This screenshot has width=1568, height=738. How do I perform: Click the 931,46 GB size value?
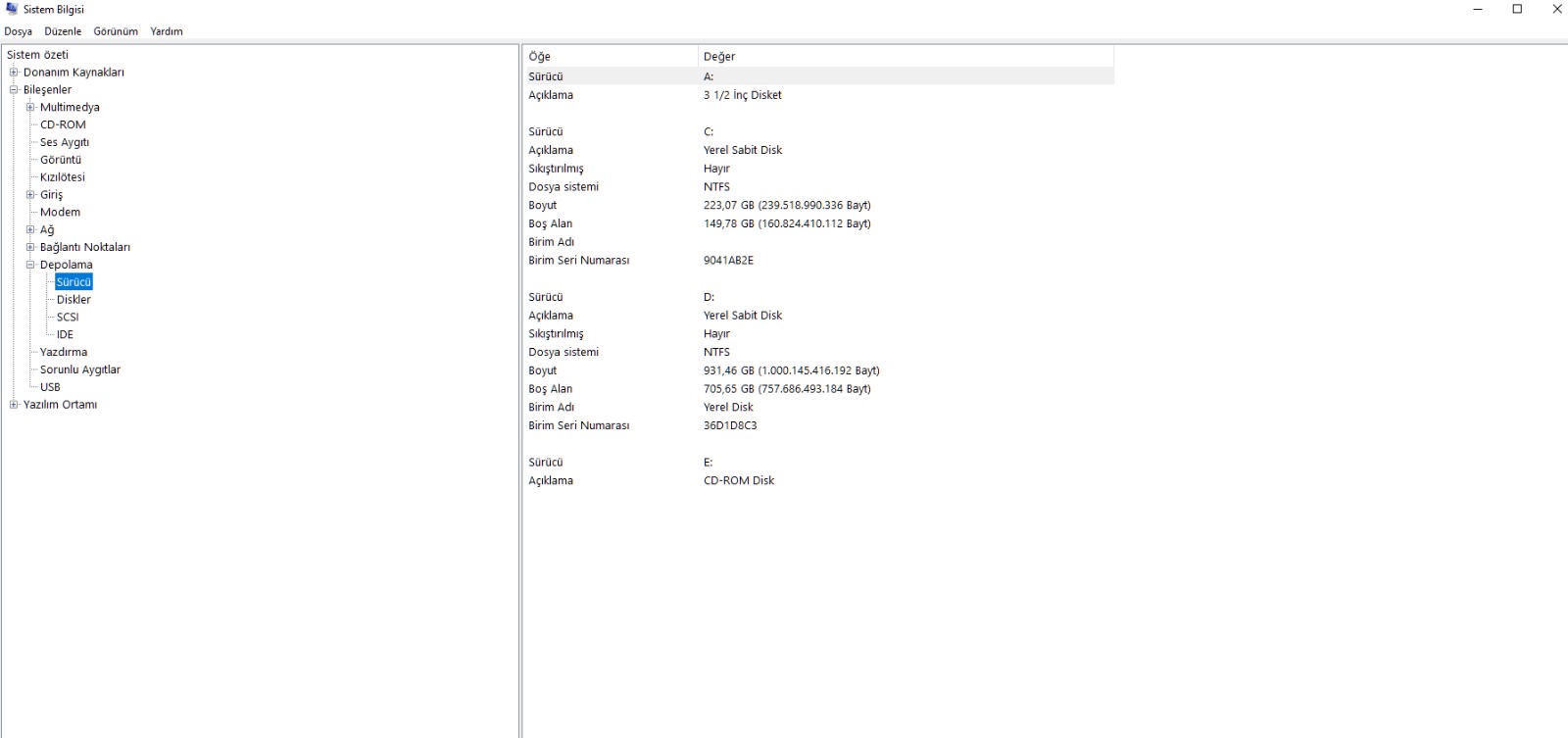click(x=792, y=371)
